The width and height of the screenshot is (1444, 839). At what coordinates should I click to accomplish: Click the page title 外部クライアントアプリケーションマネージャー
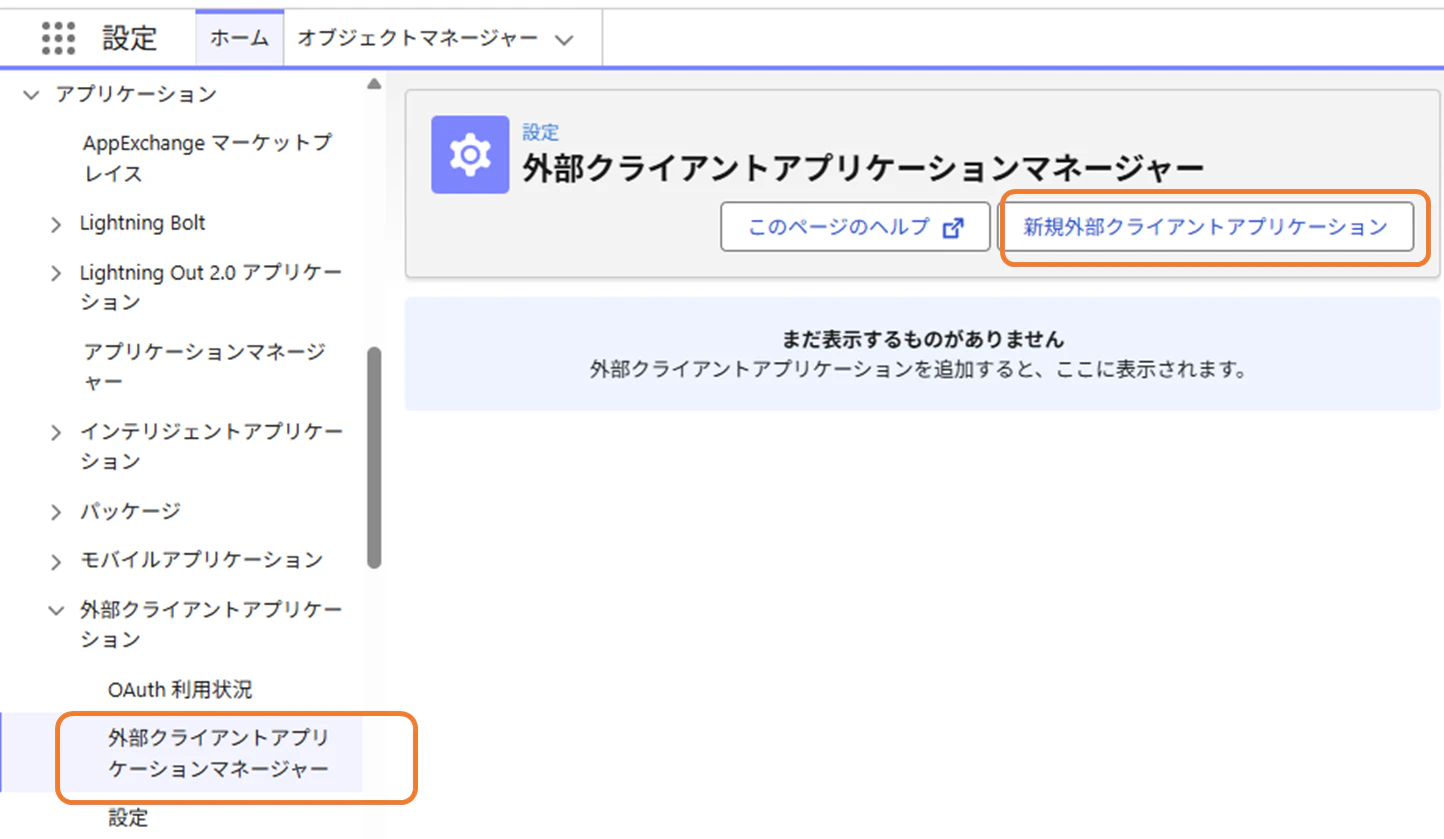click(863, 169)
